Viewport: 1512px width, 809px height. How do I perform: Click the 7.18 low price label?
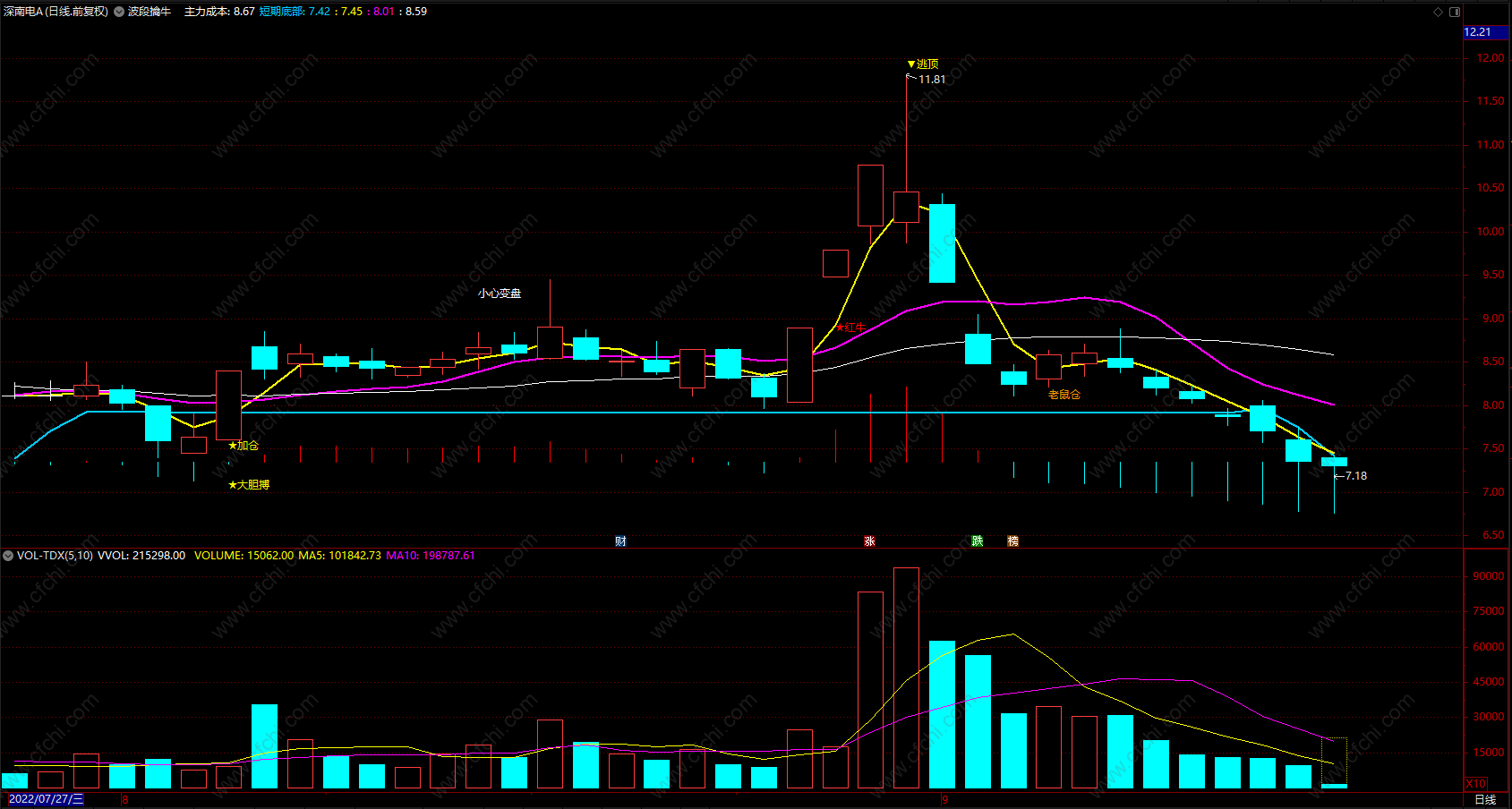coord(1356,476)
